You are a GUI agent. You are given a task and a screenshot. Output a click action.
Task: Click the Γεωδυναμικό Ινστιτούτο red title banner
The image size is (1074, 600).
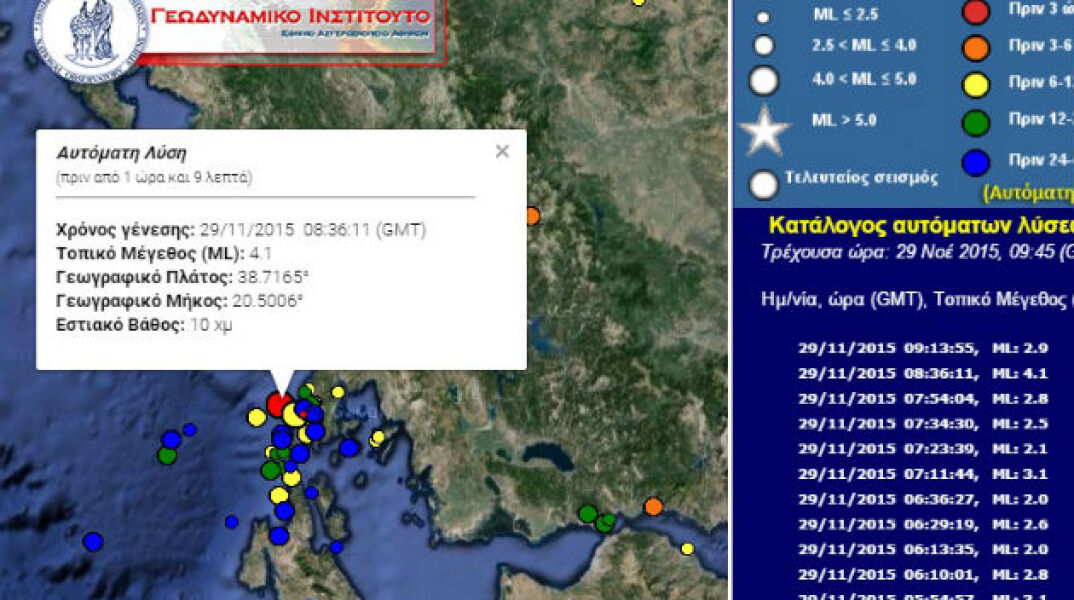[x=290, y=17]
